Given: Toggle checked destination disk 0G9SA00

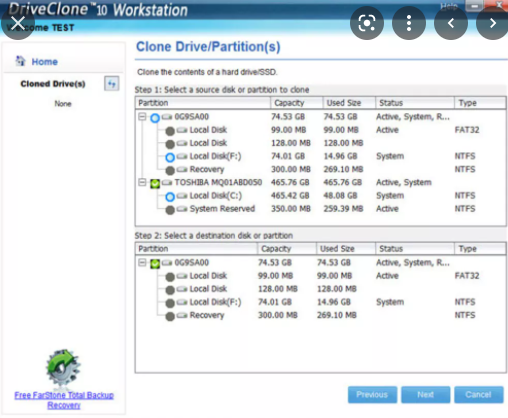Looking at the screenshot, I should coord(155,264).
